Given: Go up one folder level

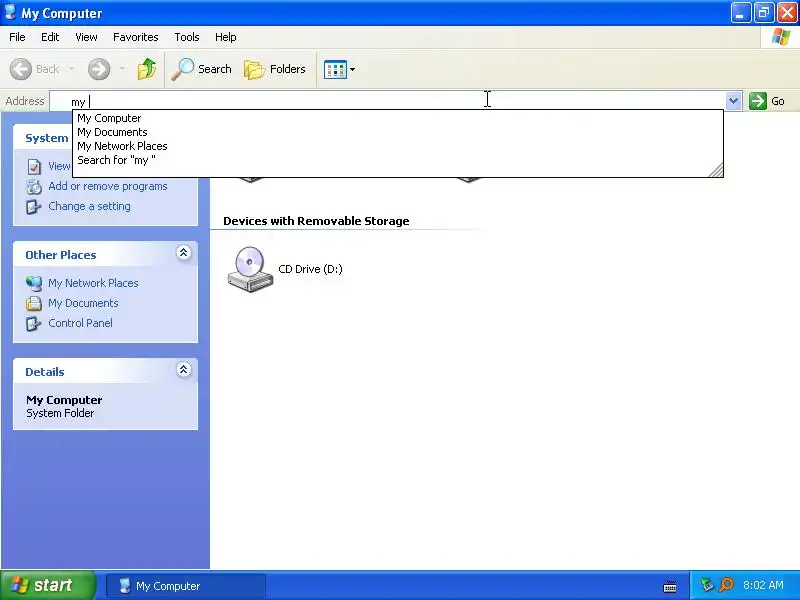Looking at the screenshot, I should pyautogui.click(x=147, y=69).
